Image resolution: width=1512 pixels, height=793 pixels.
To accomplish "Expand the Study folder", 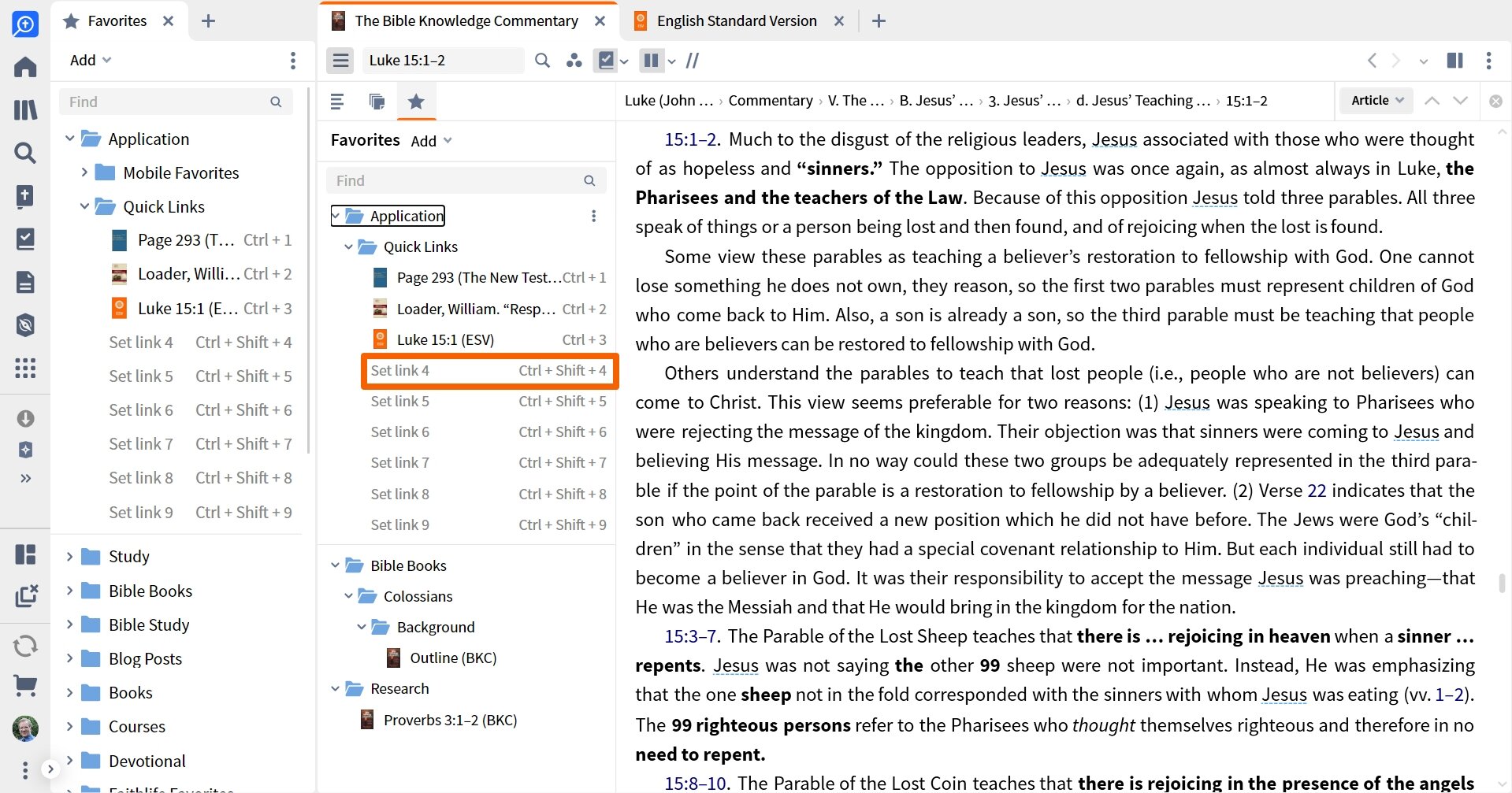I will pos(69,556).
